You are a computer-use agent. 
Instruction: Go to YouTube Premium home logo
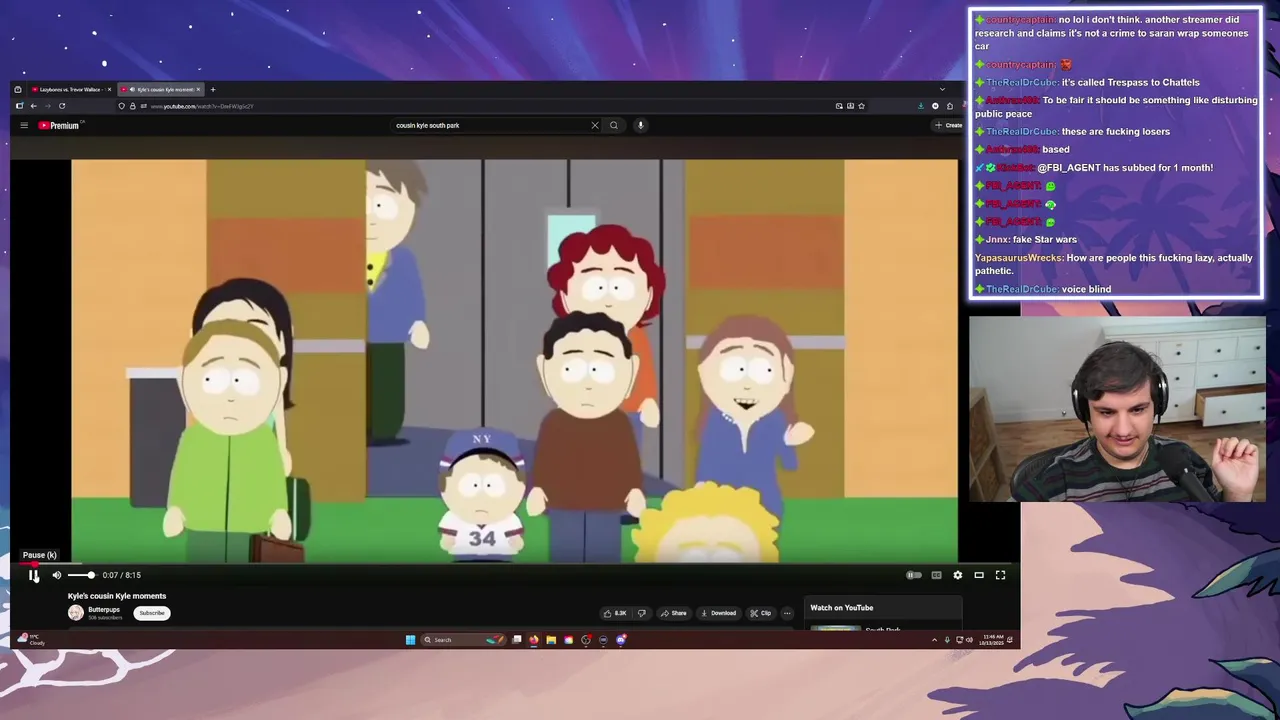[59, 125]
